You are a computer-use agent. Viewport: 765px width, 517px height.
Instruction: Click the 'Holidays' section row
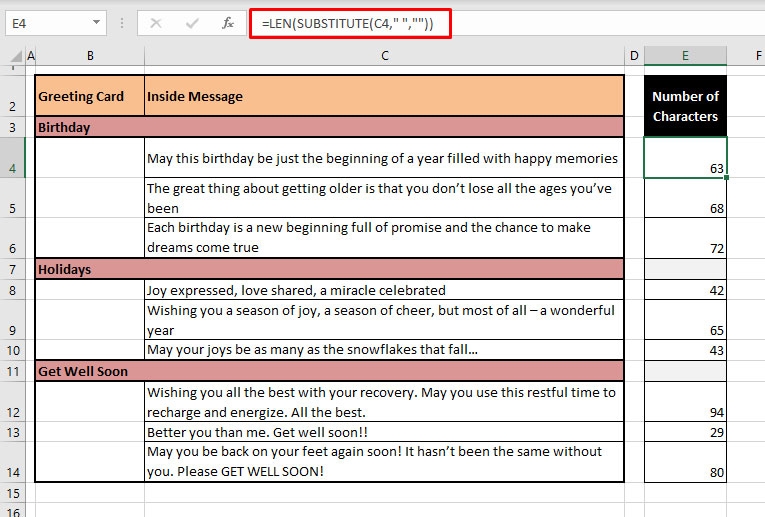tap(330, 269)
